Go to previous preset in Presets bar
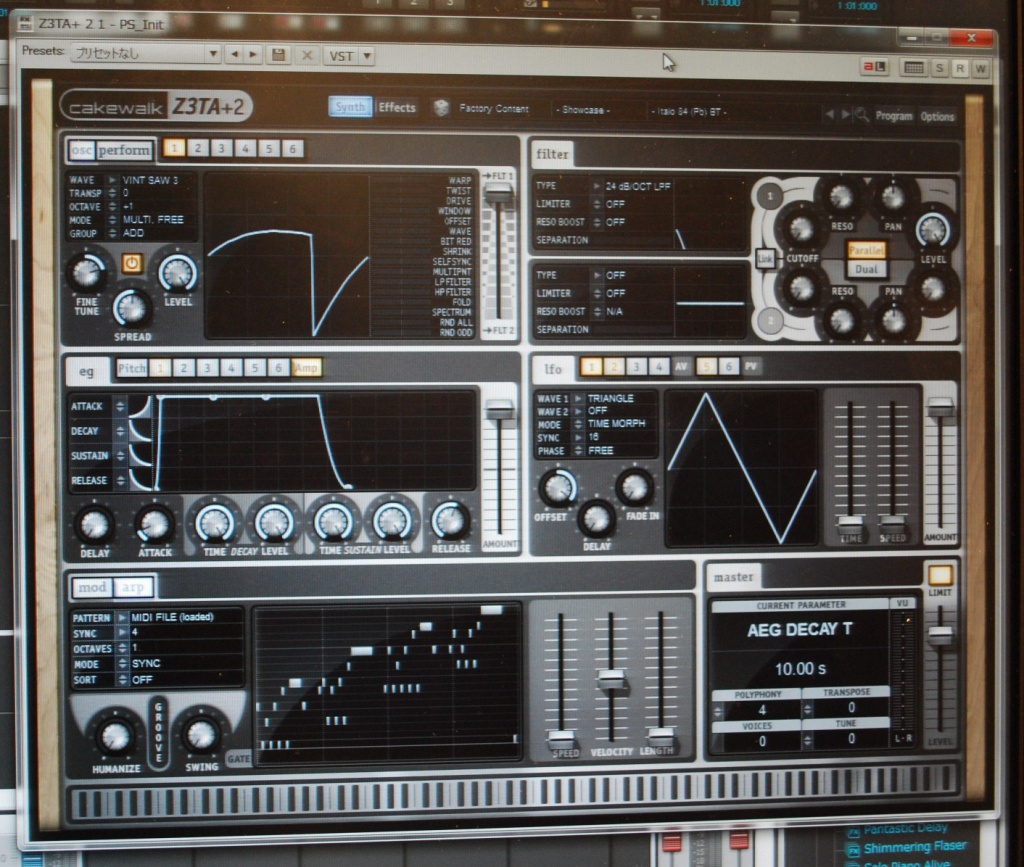 coord(234,54)
